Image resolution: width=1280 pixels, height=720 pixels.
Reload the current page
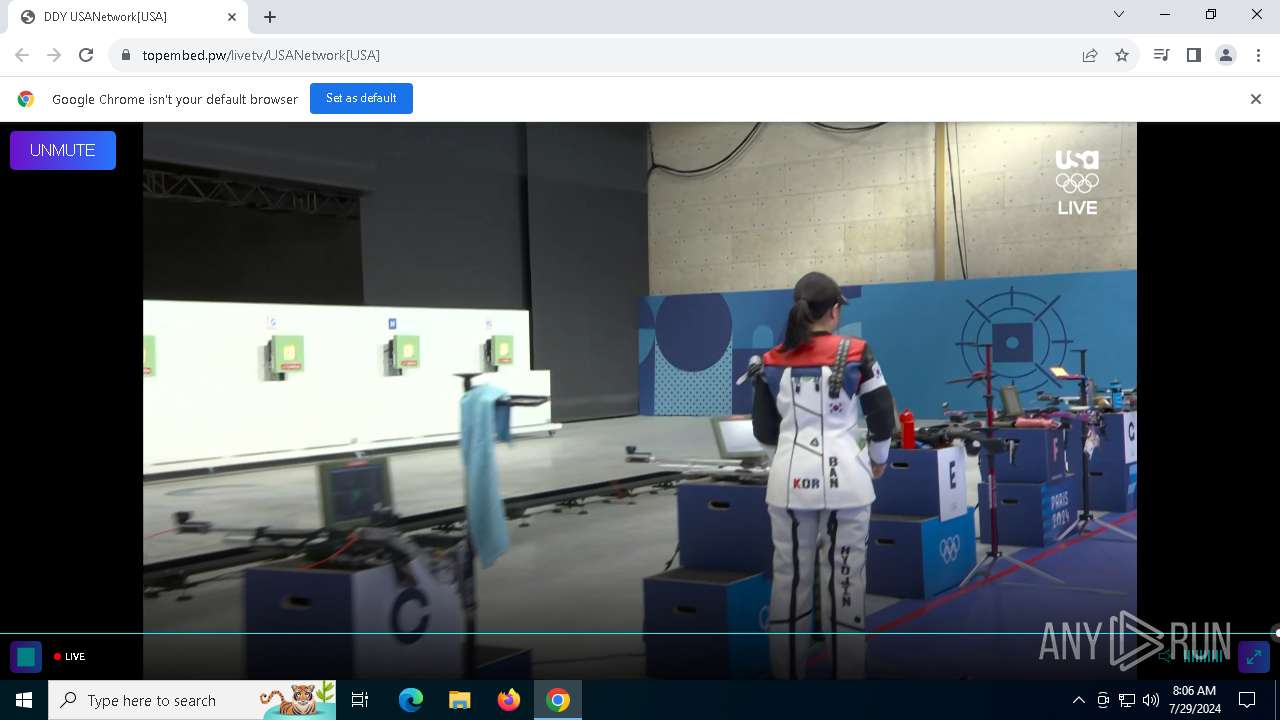click(86, 55)
